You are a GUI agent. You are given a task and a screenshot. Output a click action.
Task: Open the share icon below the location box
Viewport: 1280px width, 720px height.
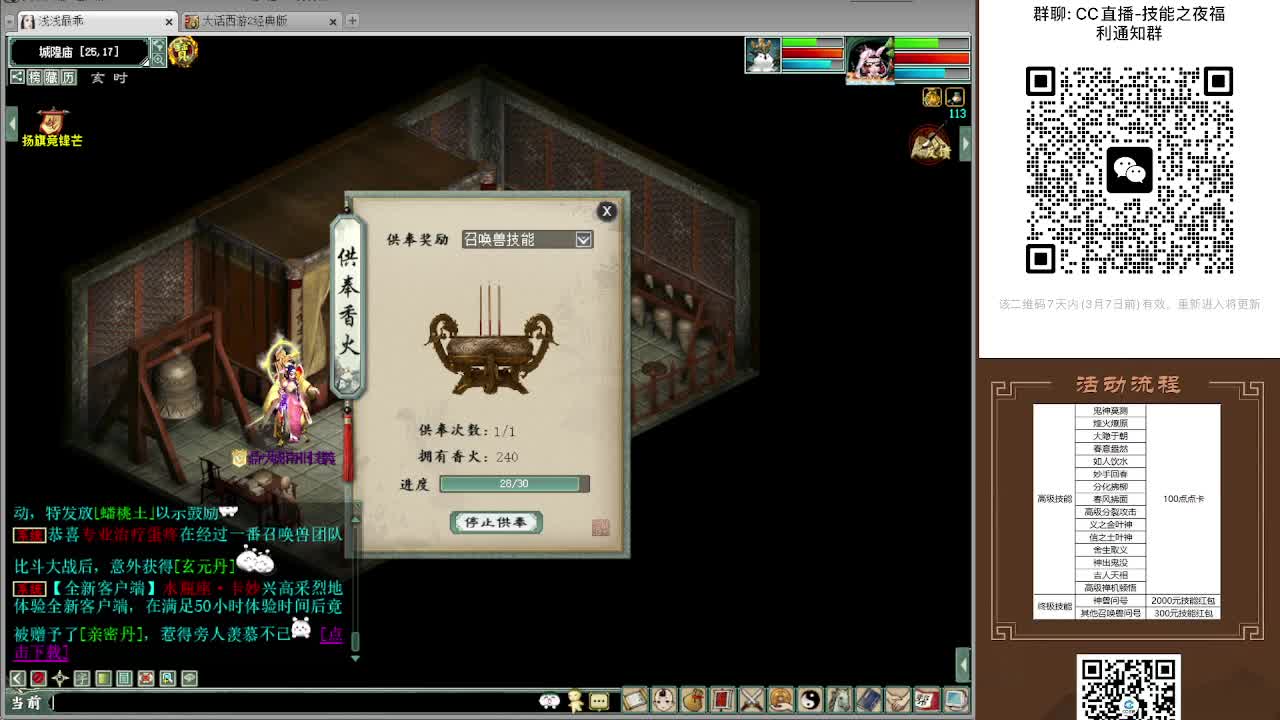point(17,77)
